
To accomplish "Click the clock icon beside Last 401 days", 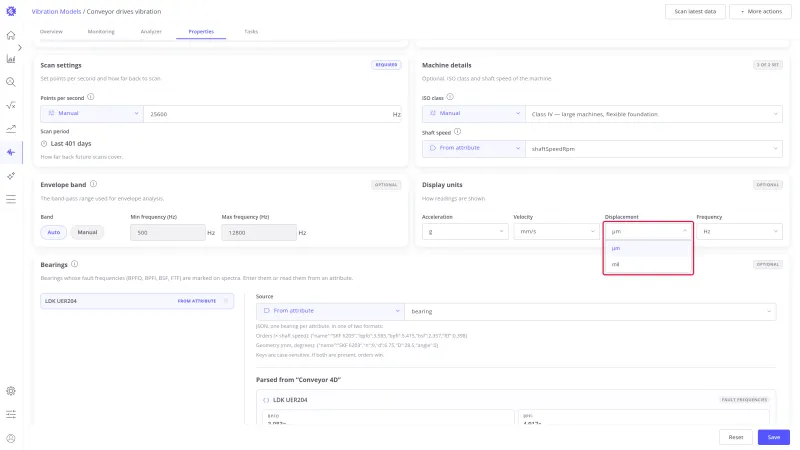I will (44, 144).
